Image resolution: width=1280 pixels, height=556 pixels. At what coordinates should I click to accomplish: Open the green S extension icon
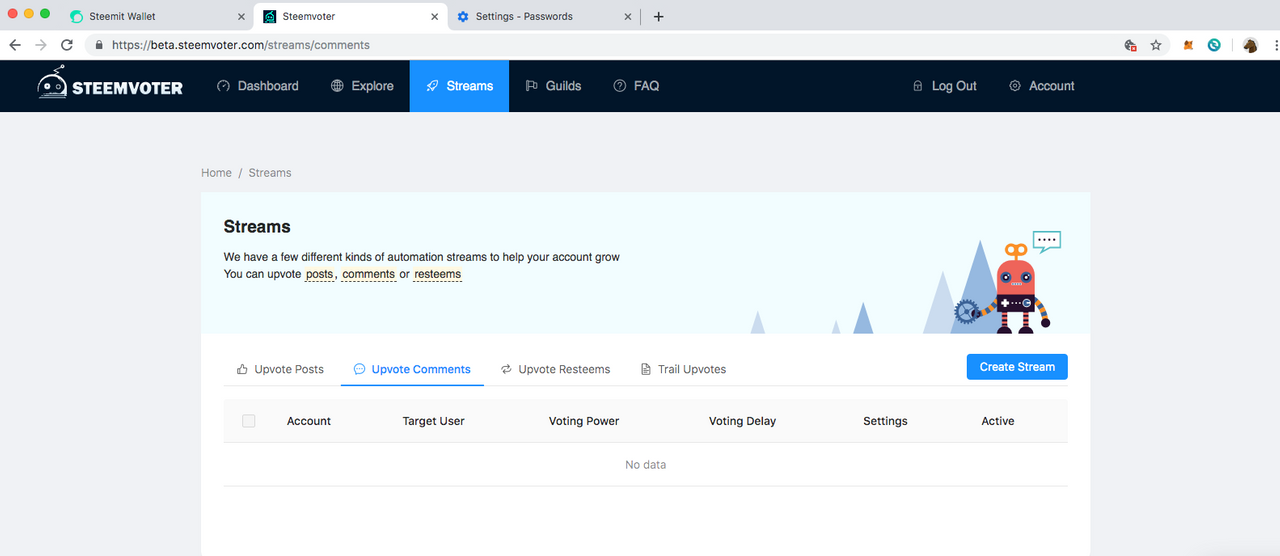point(1214,45)
